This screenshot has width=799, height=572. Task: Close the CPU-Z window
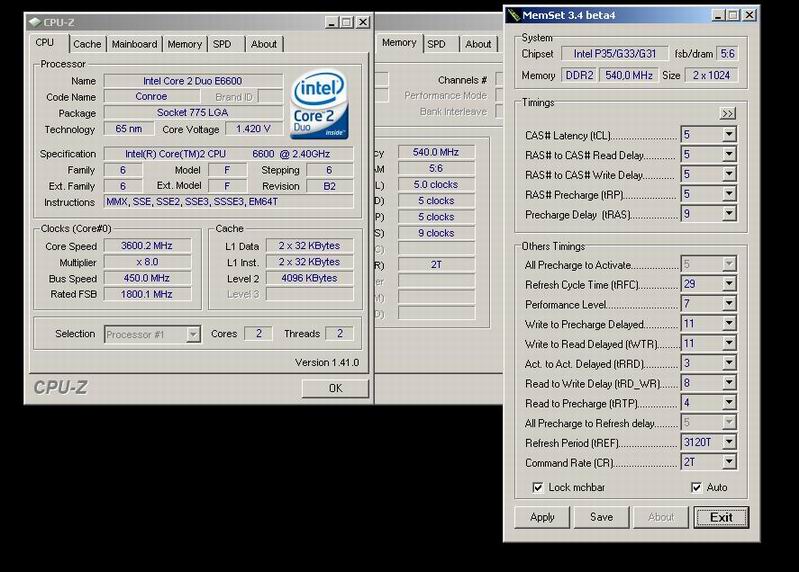363,22
